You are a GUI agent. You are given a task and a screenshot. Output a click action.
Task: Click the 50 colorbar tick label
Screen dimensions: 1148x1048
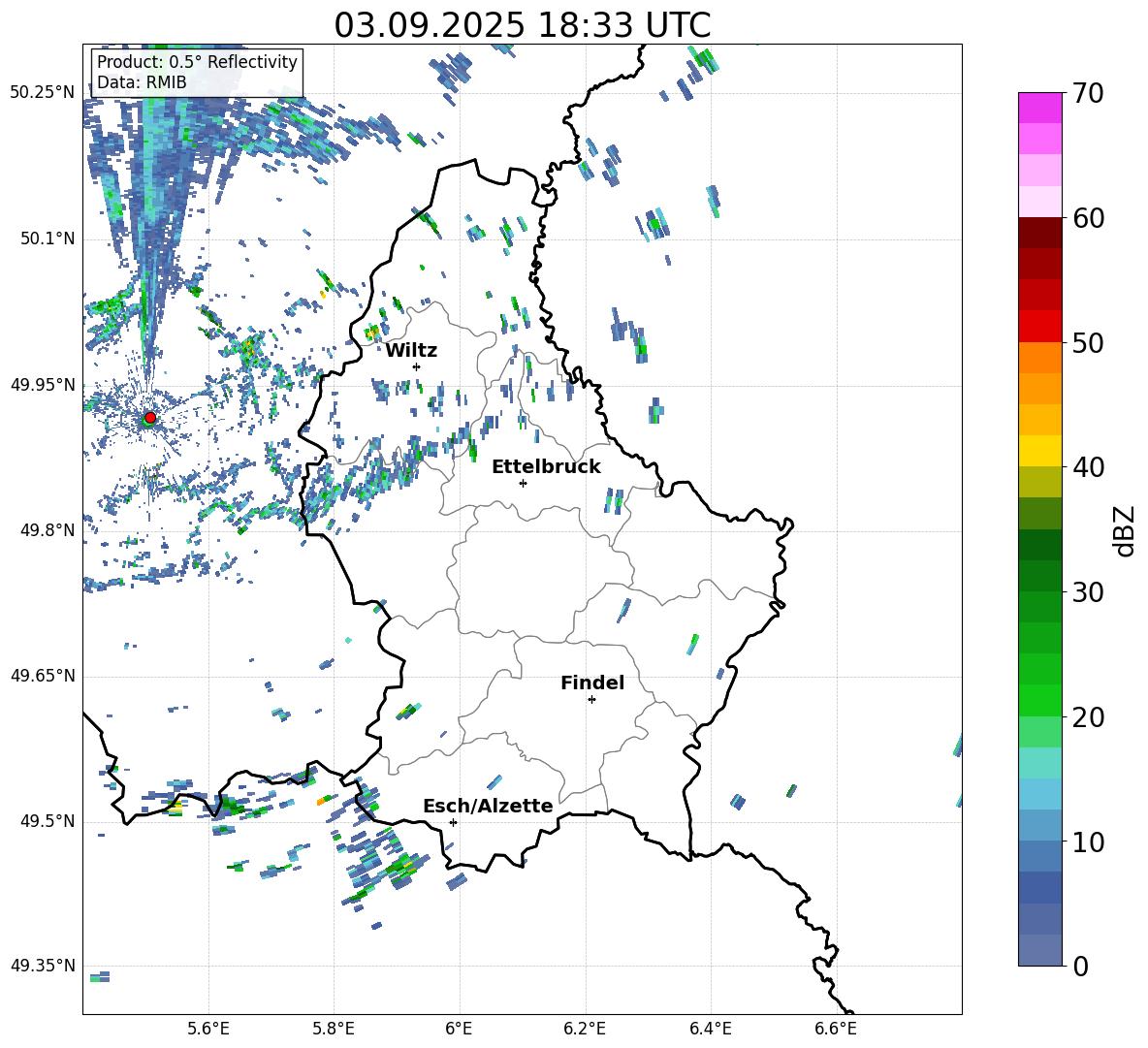click(x=1087, y=343)
